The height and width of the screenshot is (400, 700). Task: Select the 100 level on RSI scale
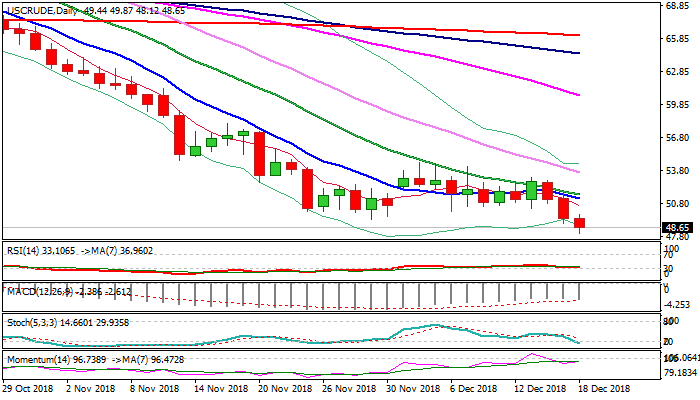click(x=672, y=248)
